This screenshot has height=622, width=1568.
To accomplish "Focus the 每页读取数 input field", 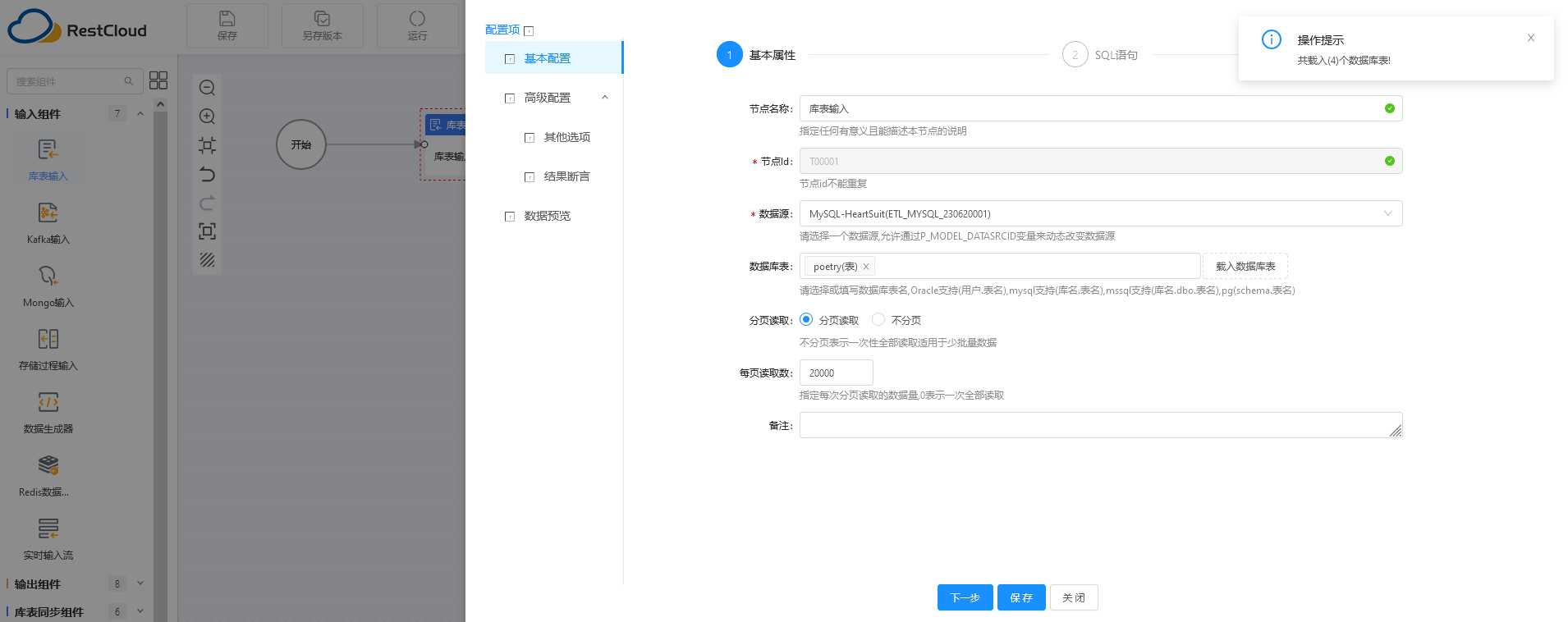I will click(x=836, y=373).
